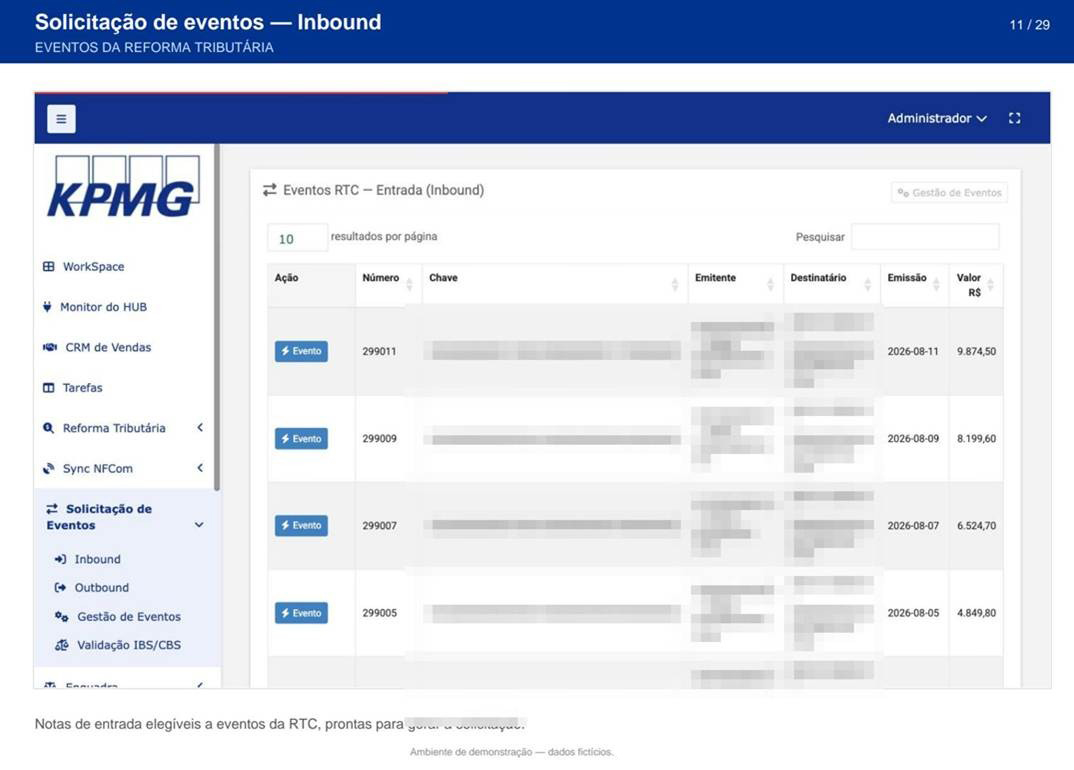Open Monitor do HUB in the sidebar

(95, 307)
